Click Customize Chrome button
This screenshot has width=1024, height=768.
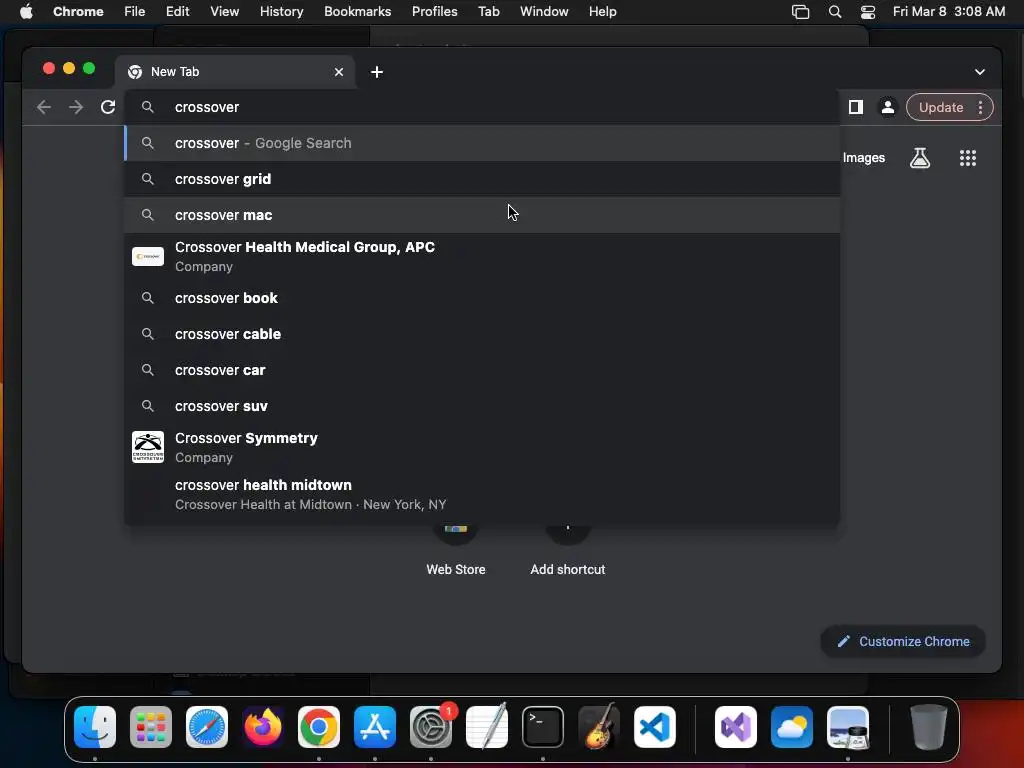tap(903, 641)
